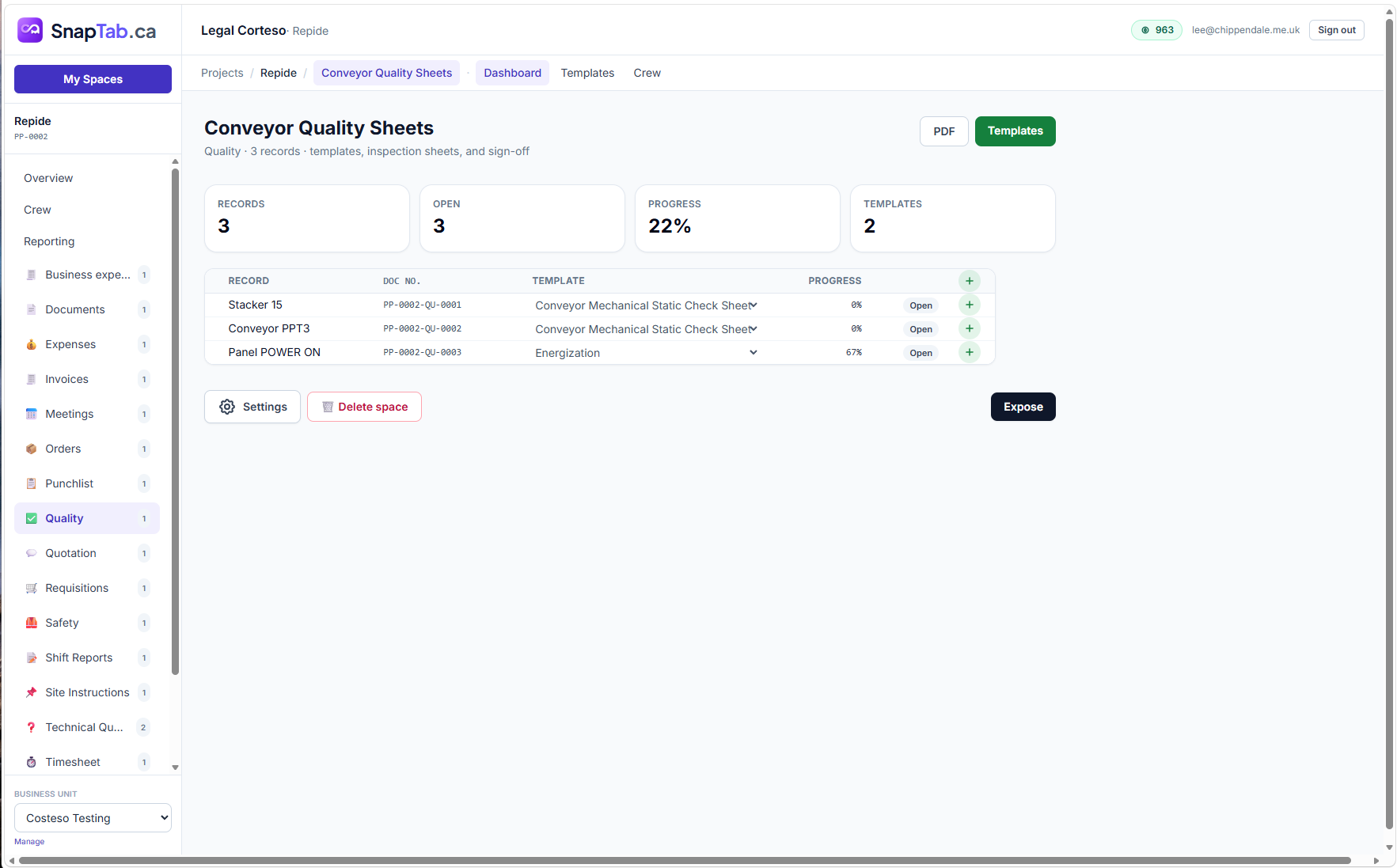Image resolution: width=1397 pixels, height=868 pixels.
Task: Open the Safety helmet icon
Action: (32, 623)
